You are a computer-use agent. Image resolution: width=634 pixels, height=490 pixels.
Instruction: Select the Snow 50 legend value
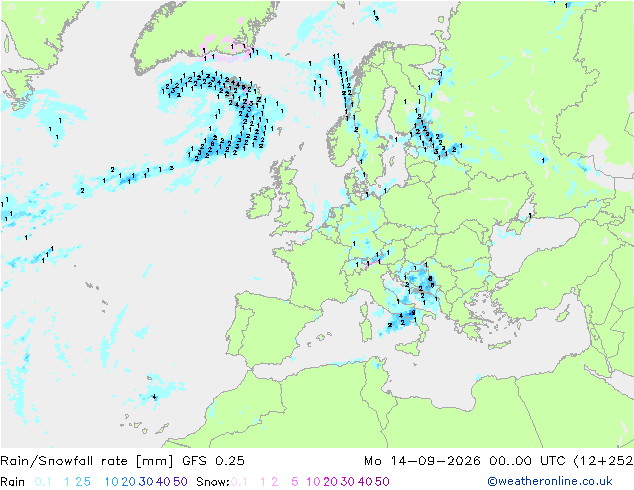point(382,482)
